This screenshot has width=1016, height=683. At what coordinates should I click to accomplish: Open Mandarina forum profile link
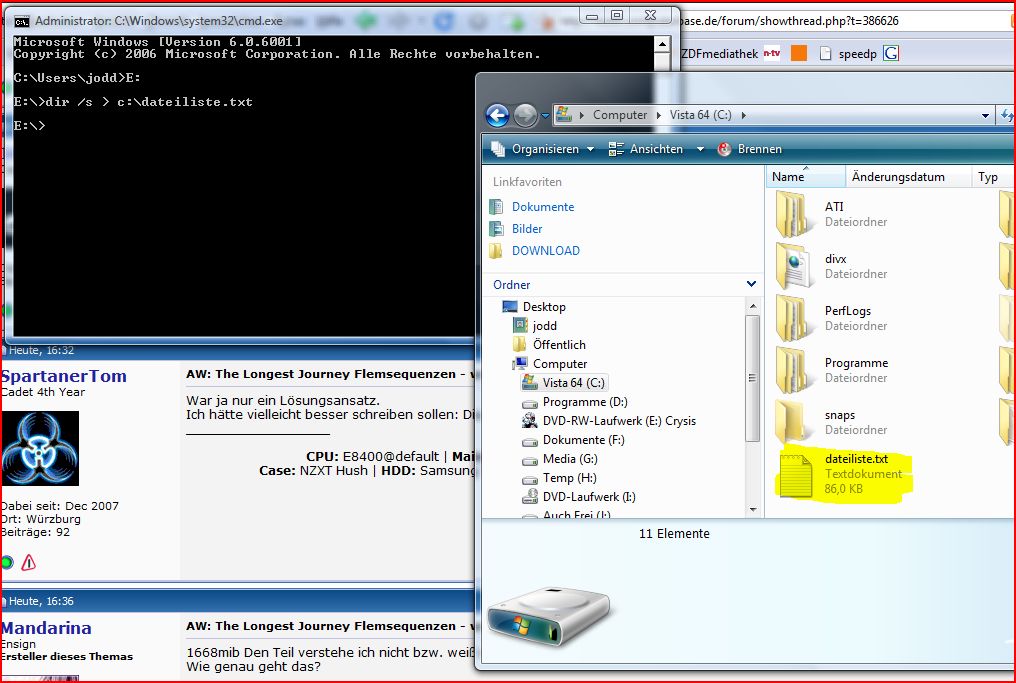45,628
